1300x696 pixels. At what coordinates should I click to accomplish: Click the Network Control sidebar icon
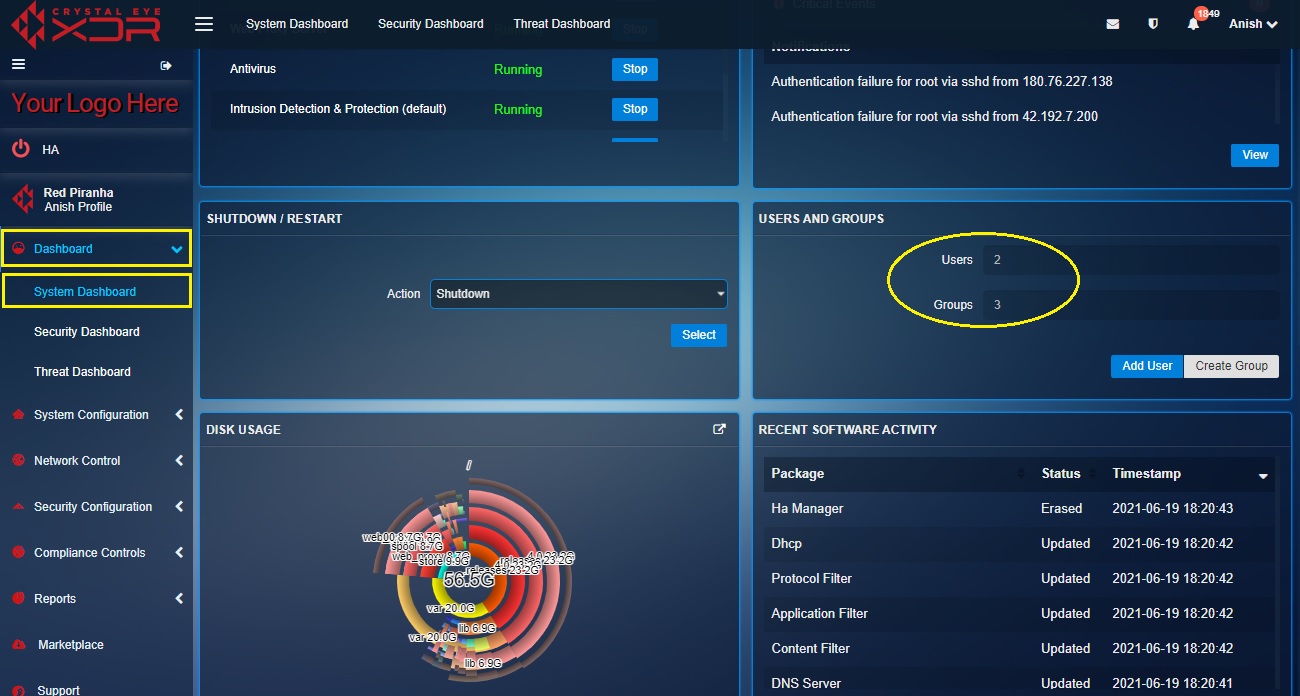coord(17,461)
